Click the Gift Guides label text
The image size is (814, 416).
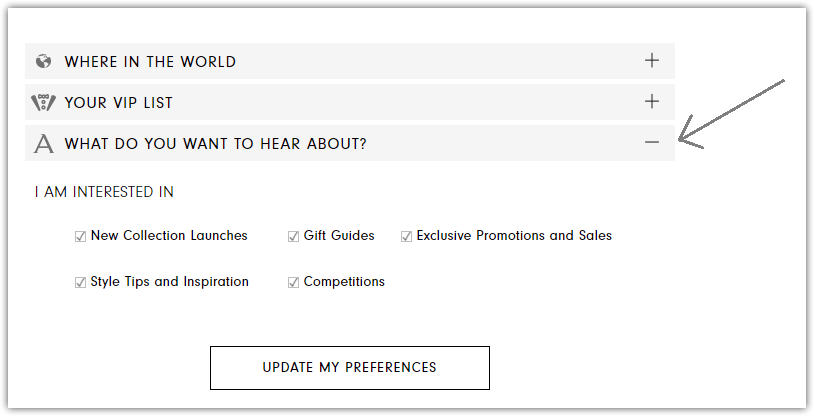[339, 236]
